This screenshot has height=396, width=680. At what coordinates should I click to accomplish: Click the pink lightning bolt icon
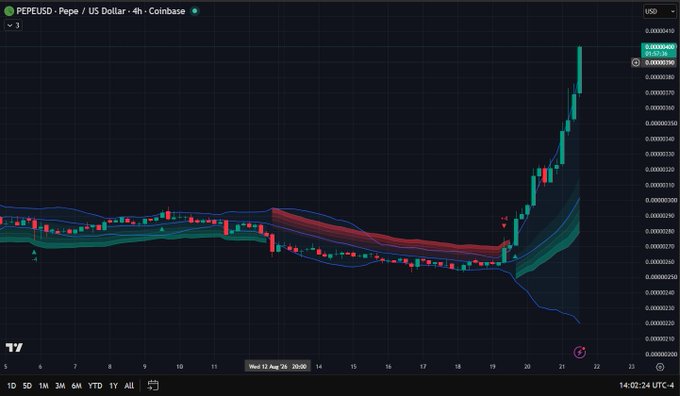click(x=580, y=352)
